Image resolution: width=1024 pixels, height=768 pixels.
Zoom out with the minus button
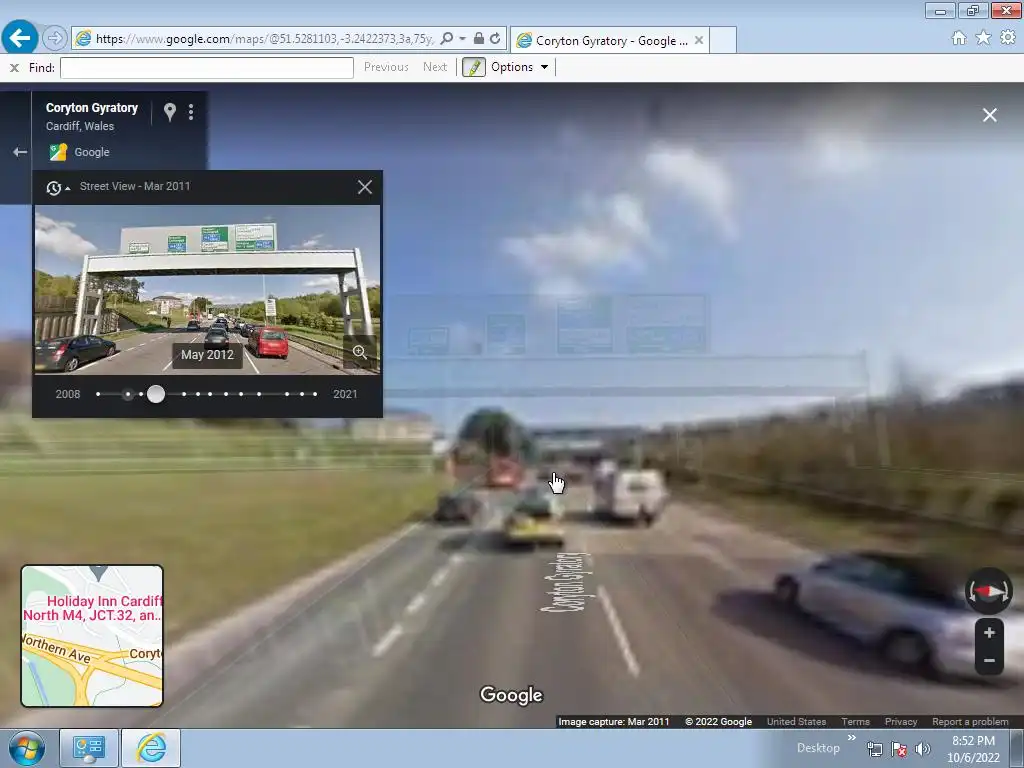point(989,660)
